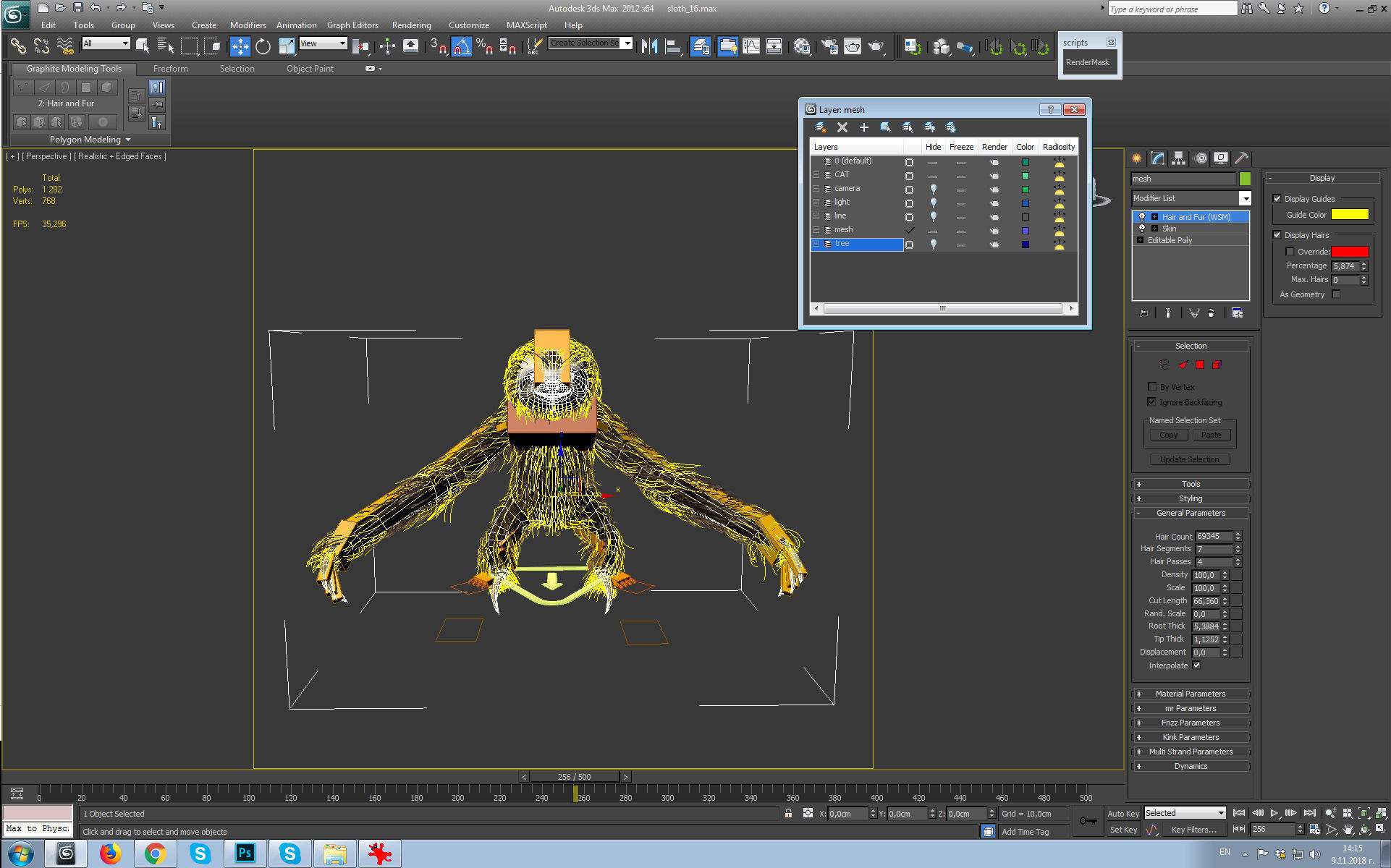The image size is (1391, 868).
Task: Add selected objects to highlighted layer
Action: point(864,127)
